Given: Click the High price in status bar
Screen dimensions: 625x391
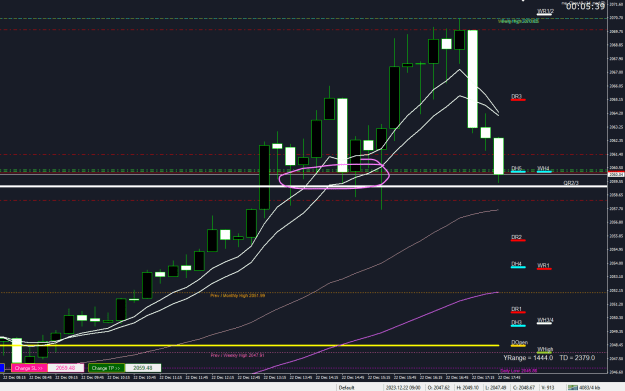Looking at the screenshot, I should point(468,387).
